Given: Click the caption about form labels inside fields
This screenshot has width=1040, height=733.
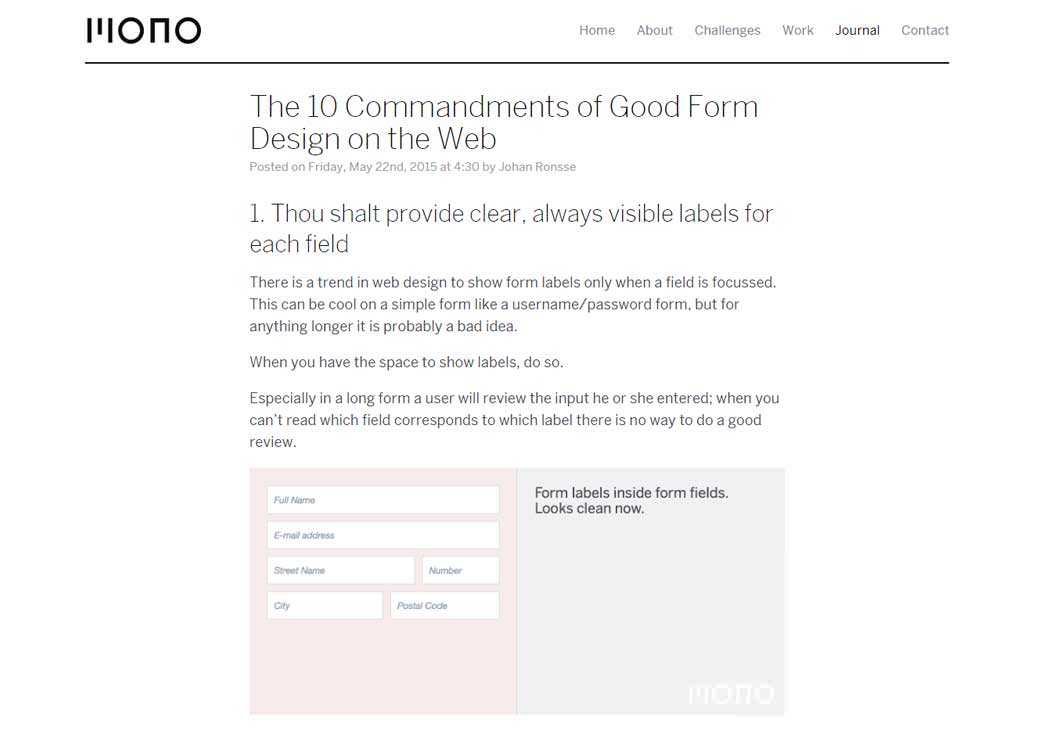Looking at the screenshot, I should pos(631,500).
